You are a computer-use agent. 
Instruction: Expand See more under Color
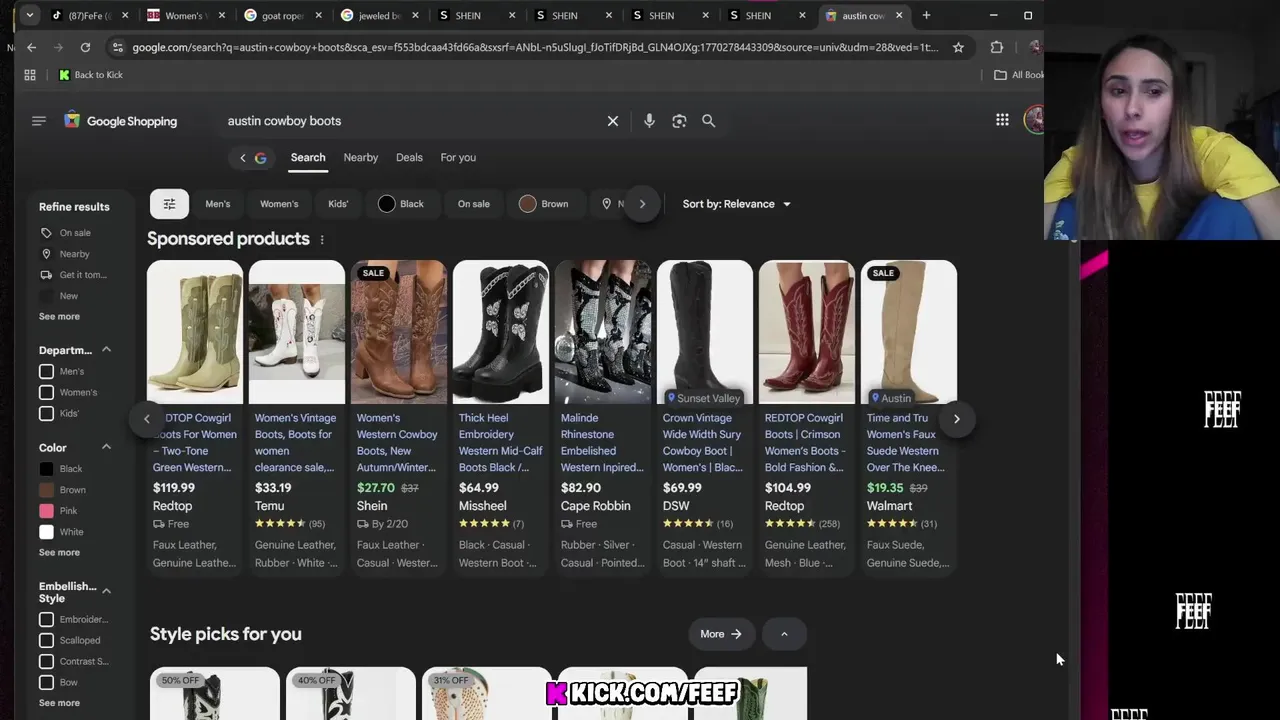click(59, 553)
